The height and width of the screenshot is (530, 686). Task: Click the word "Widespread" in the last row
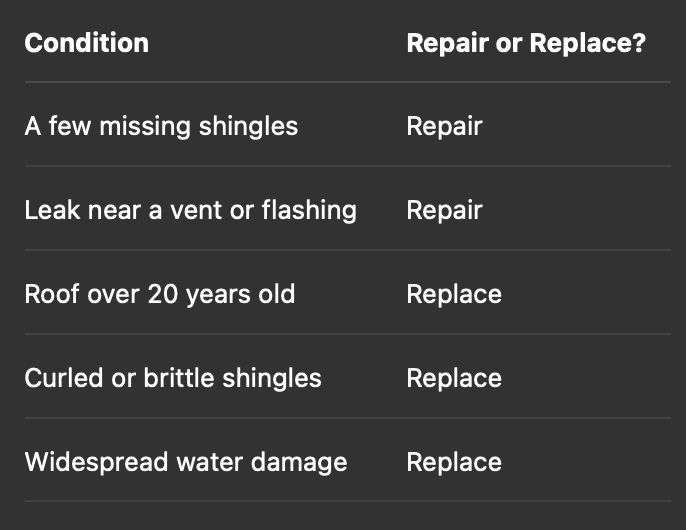(x=86, y=462)
